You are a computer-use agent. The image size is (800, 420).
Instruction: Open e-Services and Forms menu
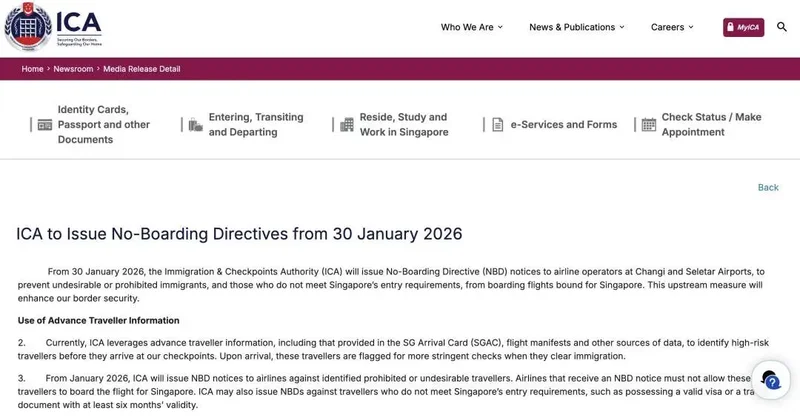(563, 125)
